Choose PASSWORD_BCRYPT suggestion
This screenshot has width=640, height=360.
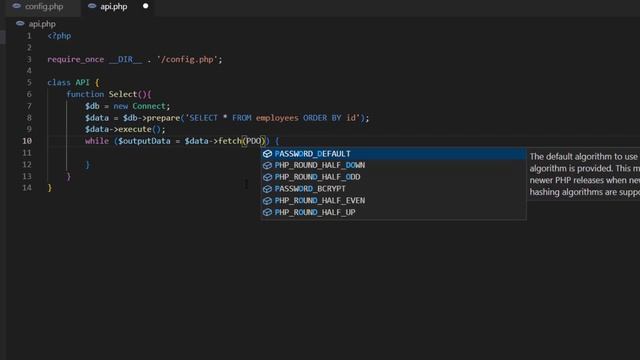click(x=393, y=189)
